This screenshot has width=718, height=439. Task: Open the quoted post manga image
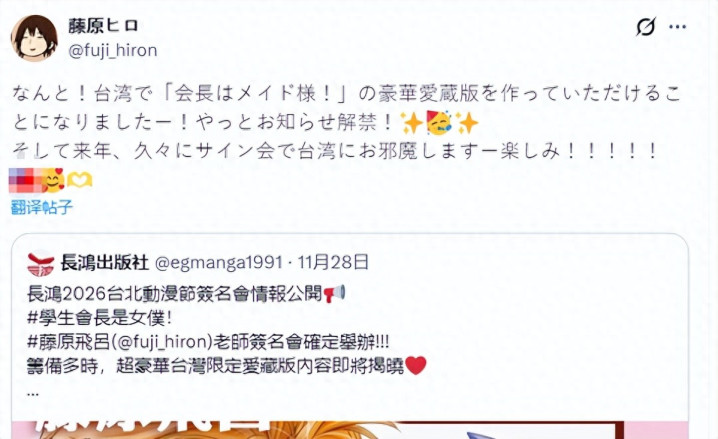[350, 430]
